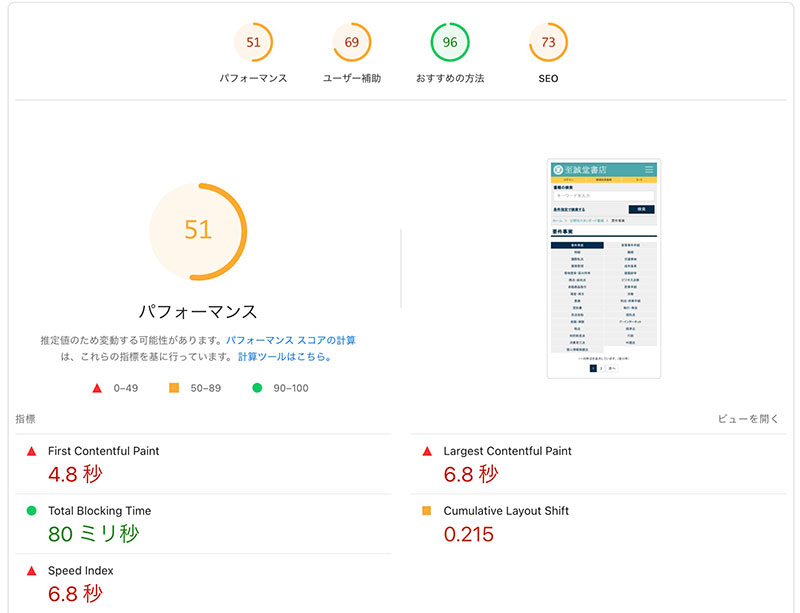The height and width of the screenshot is (613, 800).
Task: Click the ユーザー補助 category label
Action: [352, 78]
